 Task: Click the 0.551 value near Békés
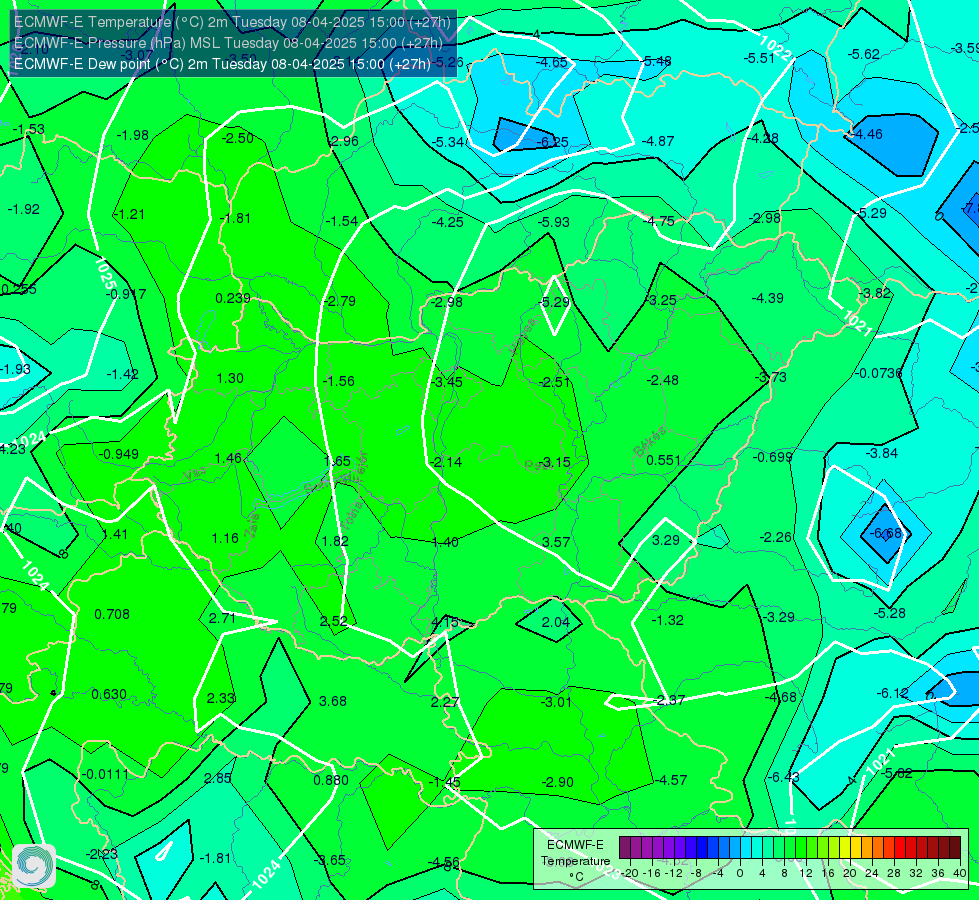(x=664, y=460)
